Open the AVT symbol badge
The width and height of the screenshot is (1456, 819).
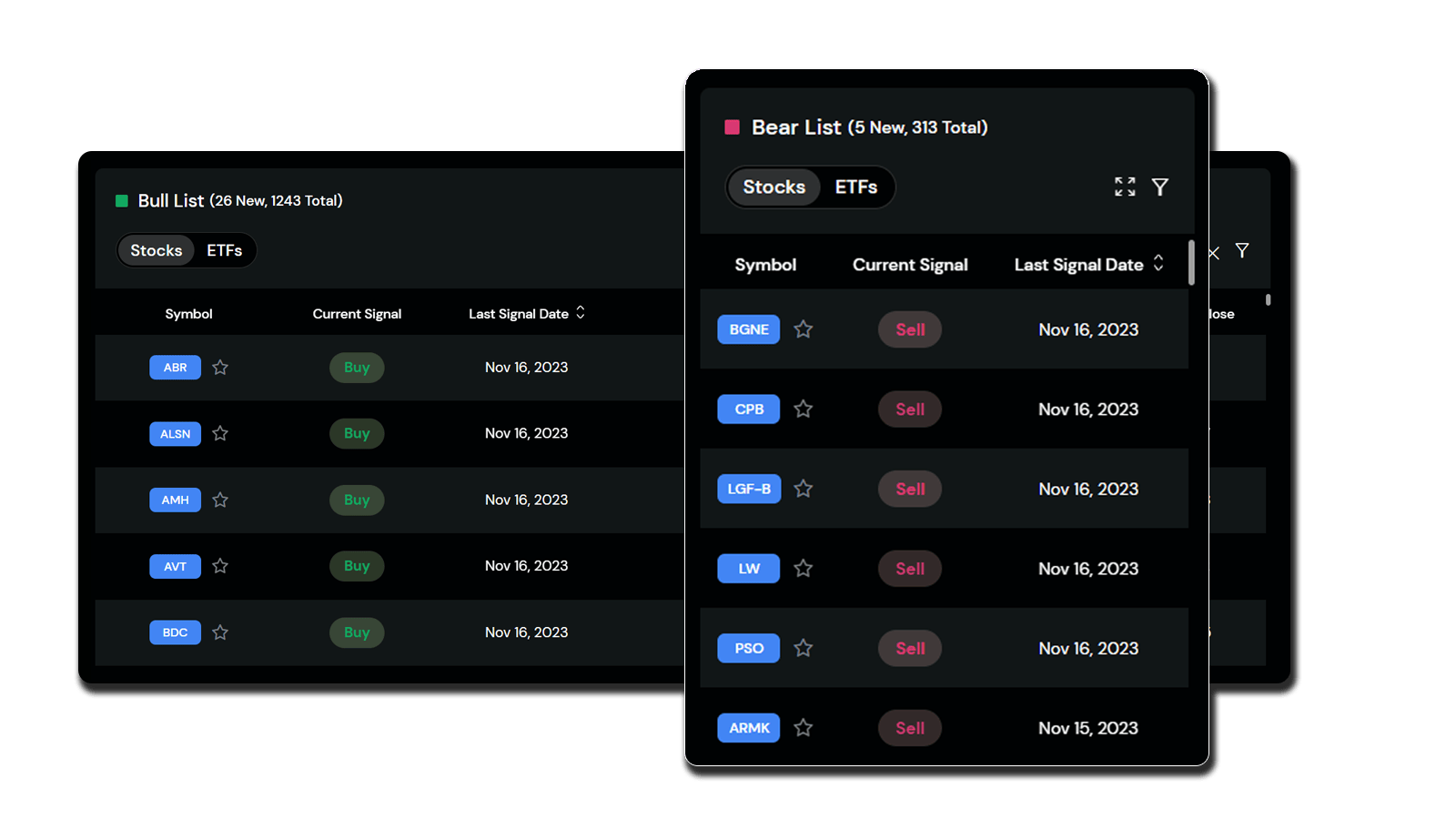[175, 566]
